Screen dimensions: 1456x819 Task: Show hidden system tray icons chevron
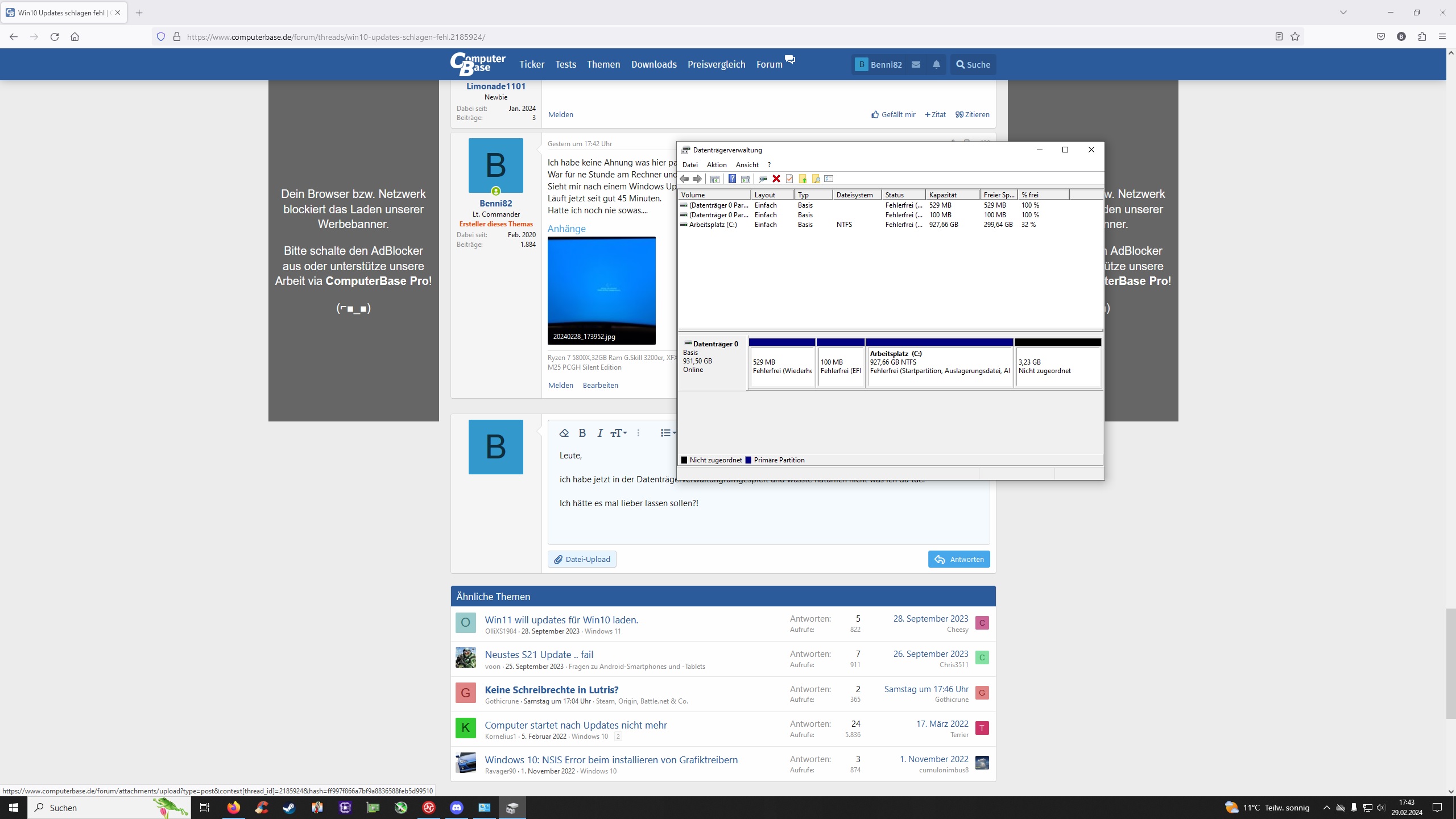pos(1326,808)
